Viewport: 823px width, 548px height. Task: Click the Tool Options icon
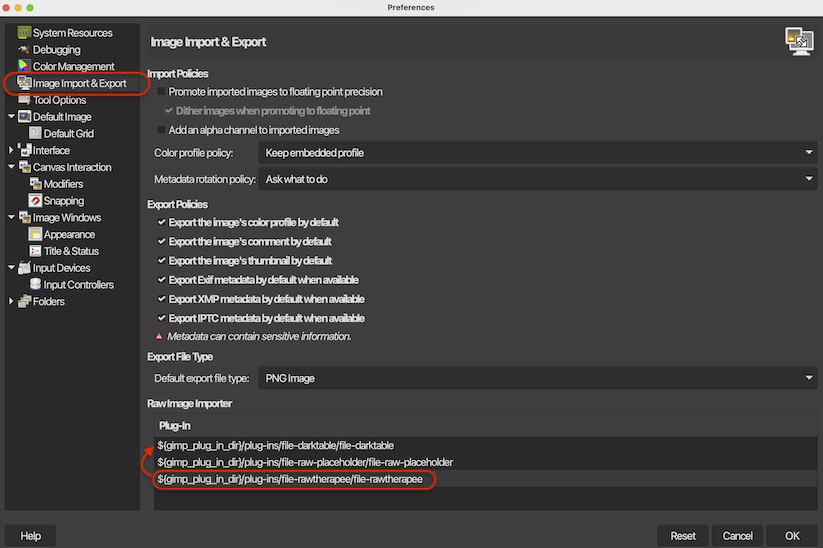[25, 100]
